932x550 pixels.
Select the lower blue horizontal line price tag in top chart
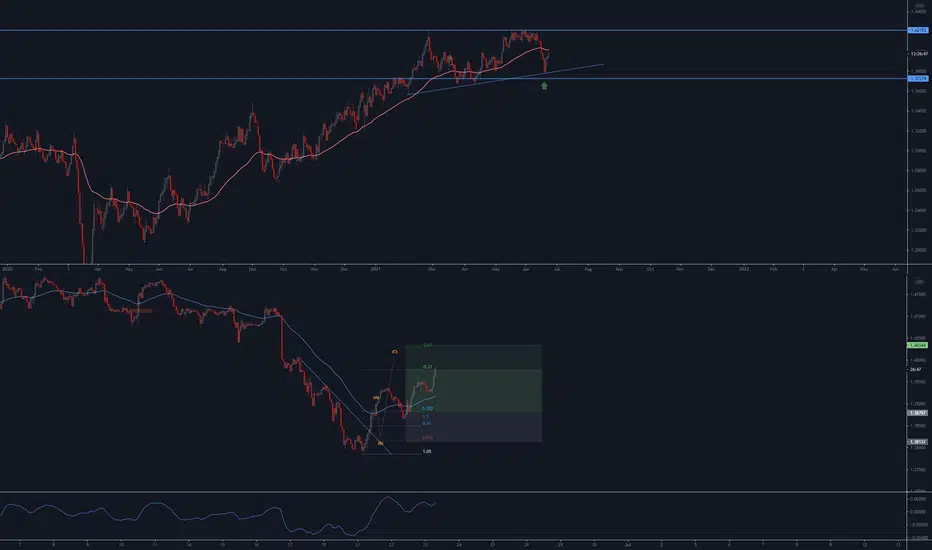(918, 78)
